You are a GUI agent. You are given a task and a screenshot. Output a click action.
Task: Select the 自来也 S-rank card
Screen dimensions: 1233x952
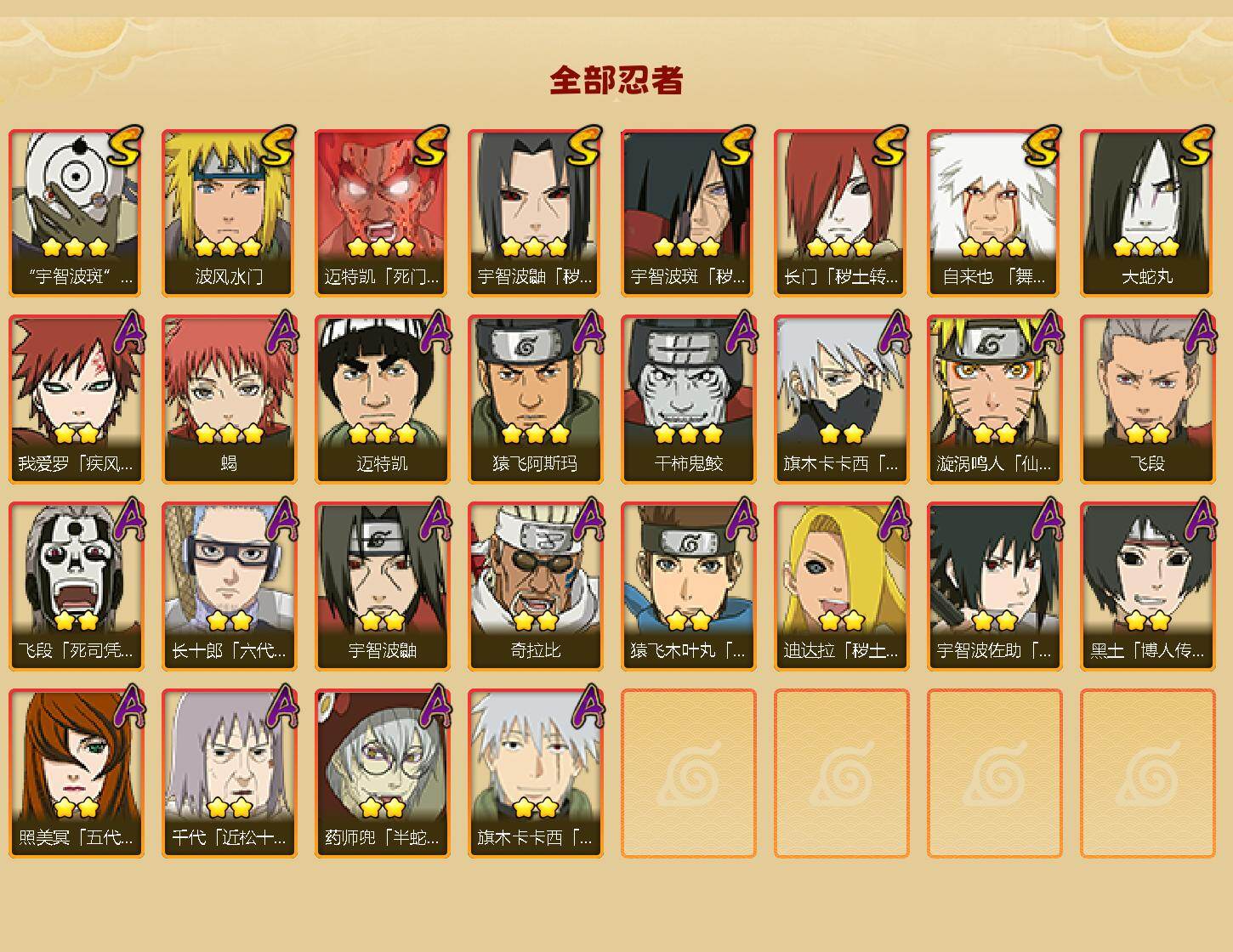coord(994,212)
